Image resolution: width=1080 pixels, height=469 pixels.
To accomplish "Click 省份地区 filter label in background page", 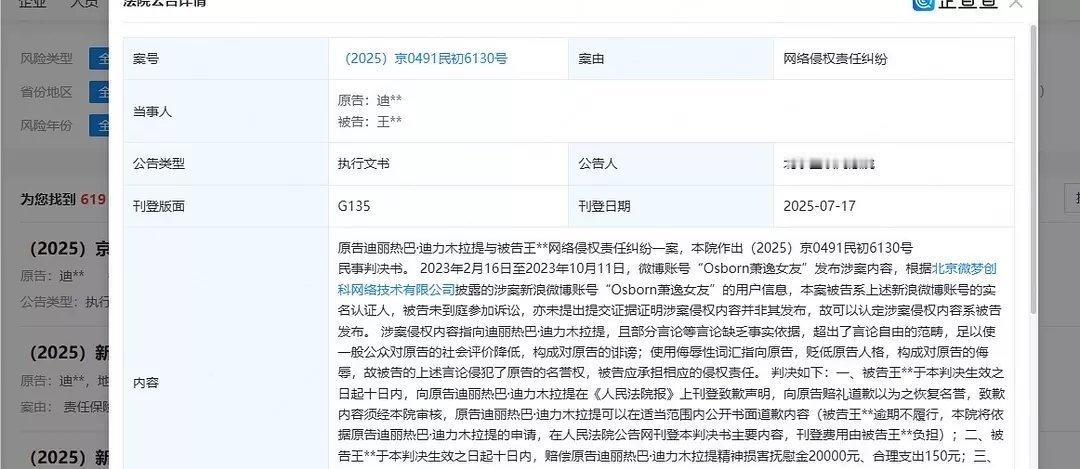I will click(x=46, y=92).
